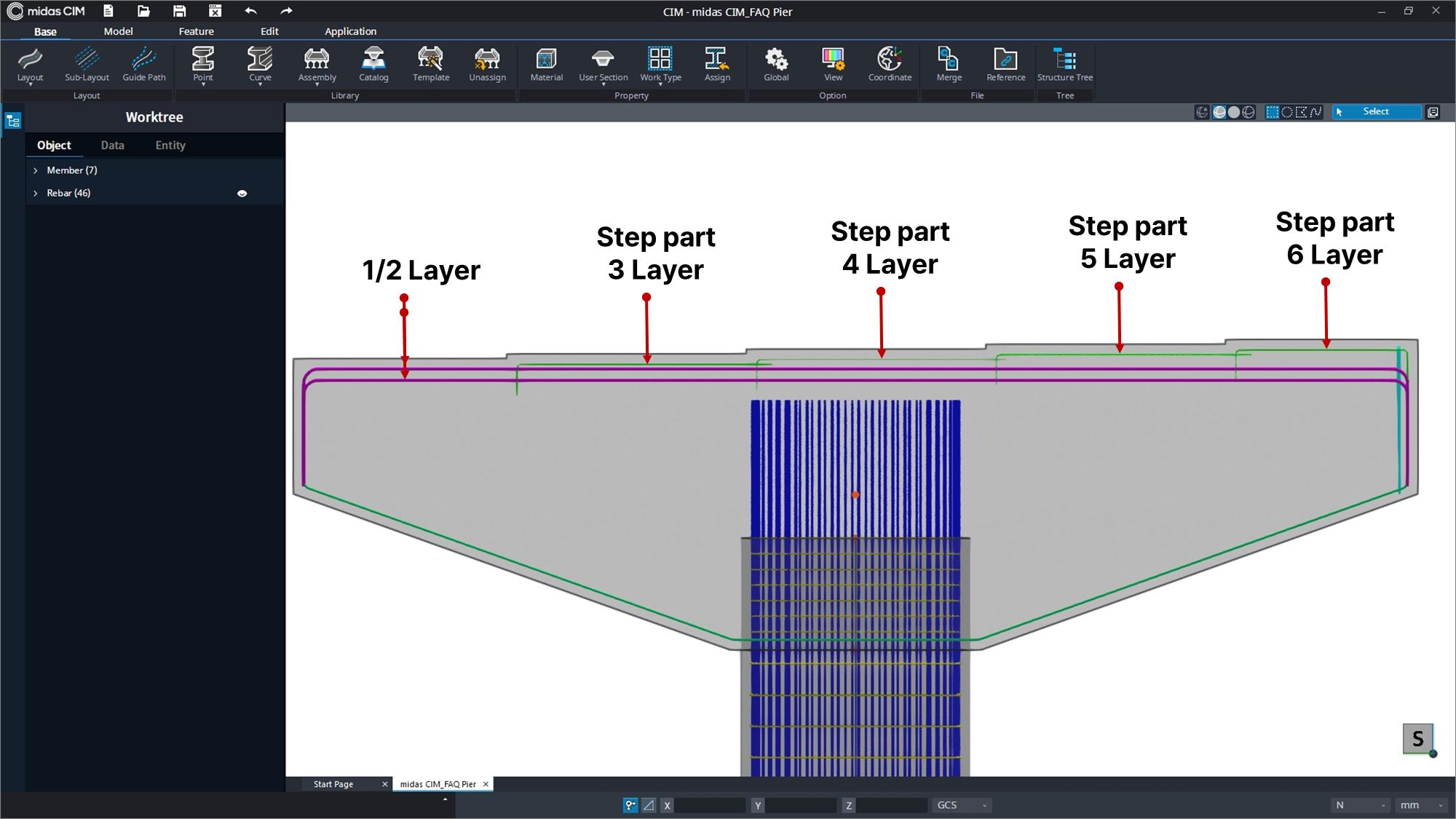This screenshot has height=819, width=1456.
Task: Open Work Type property
Action: (x=660, y=64)
